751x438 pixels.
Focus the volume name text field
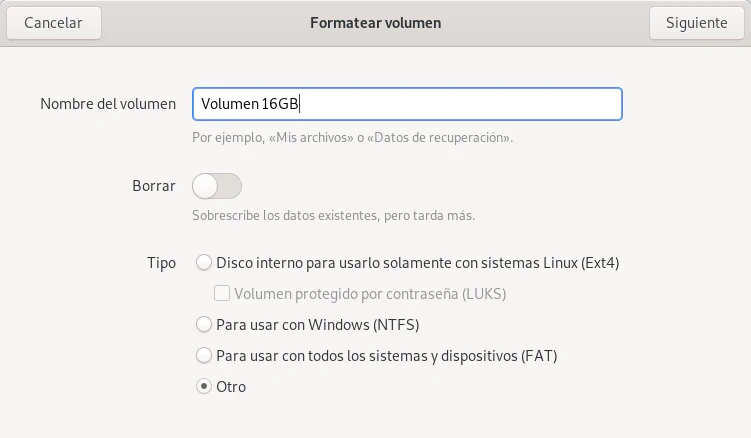[x=407, y=104]
